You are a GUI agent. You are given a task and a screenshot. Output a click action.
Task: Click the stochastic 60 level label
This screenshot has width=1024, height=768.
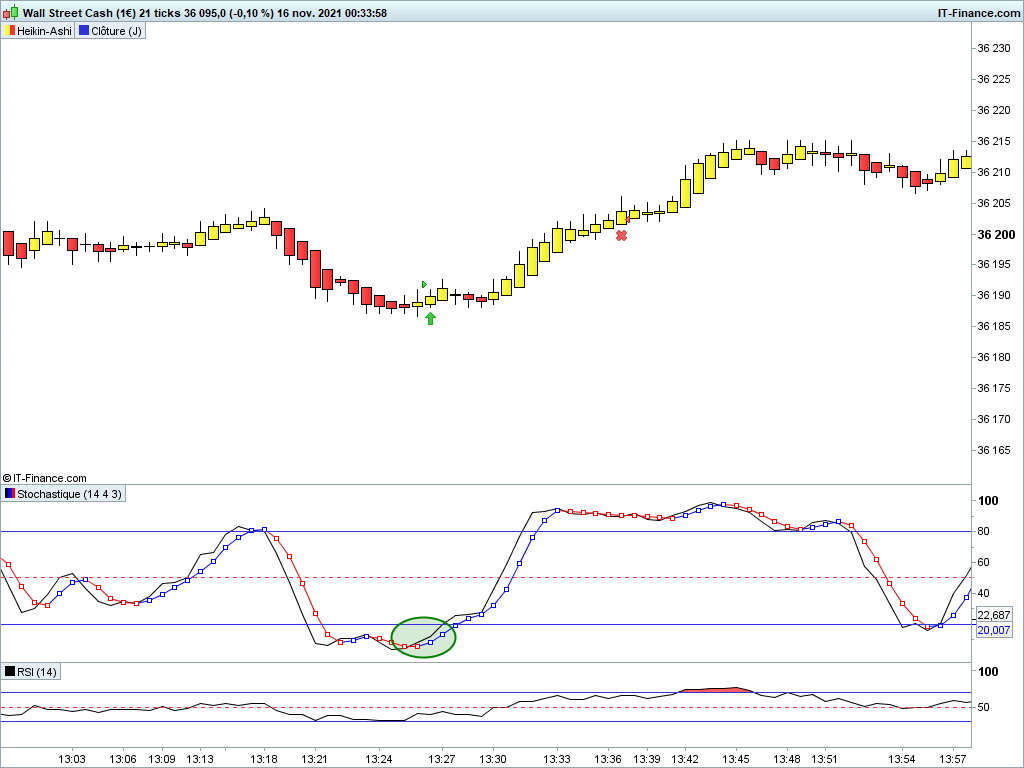point(984,562)
